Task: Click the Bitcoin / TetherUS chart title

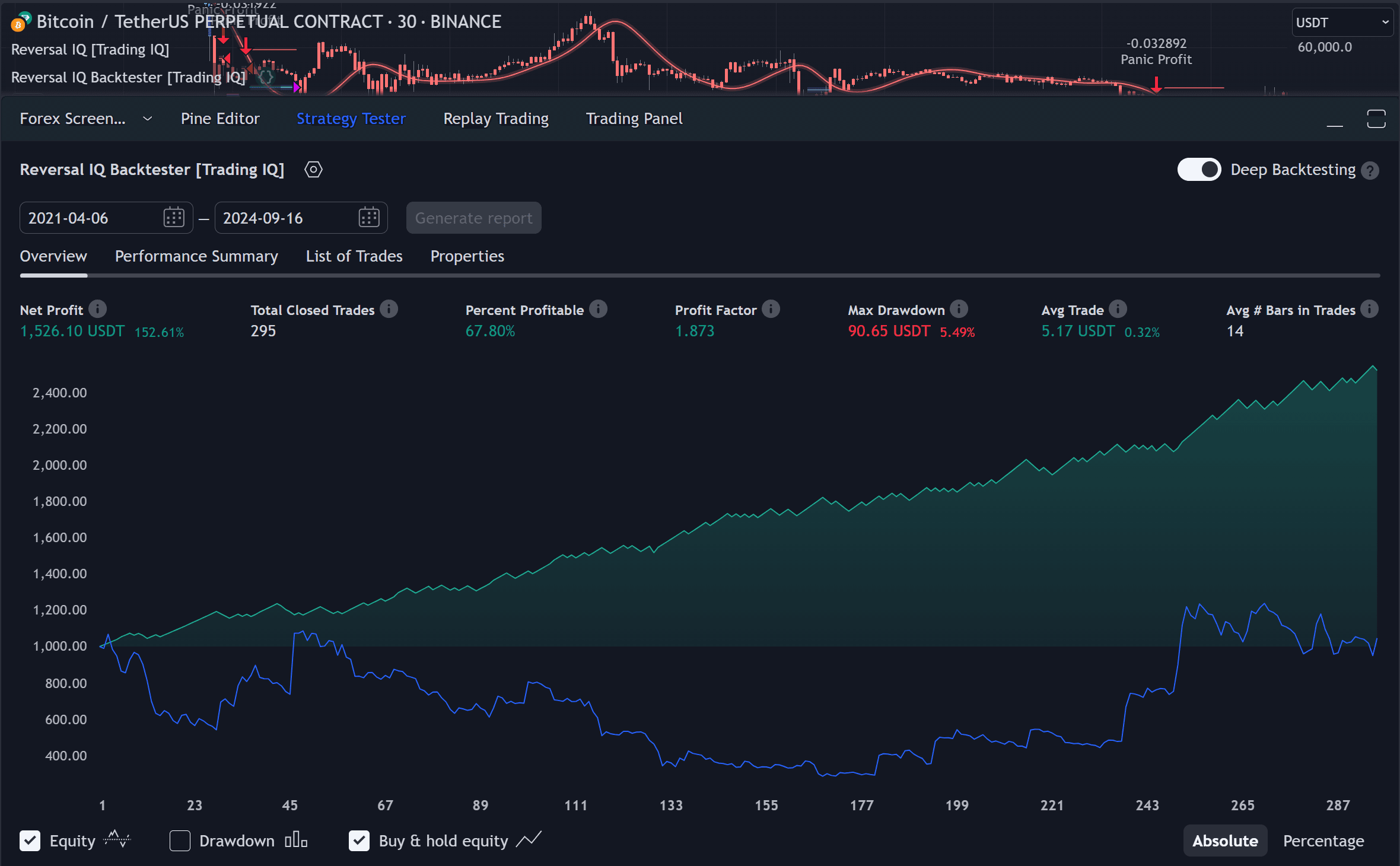Action: pos(269,22)
